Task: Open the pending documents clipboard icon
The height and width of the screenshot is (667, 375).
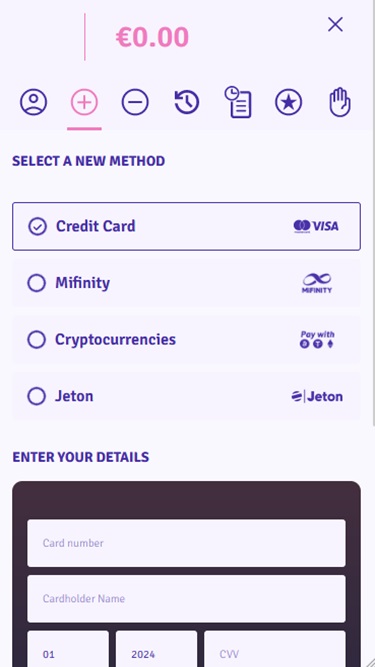Action: click(238, 102)
